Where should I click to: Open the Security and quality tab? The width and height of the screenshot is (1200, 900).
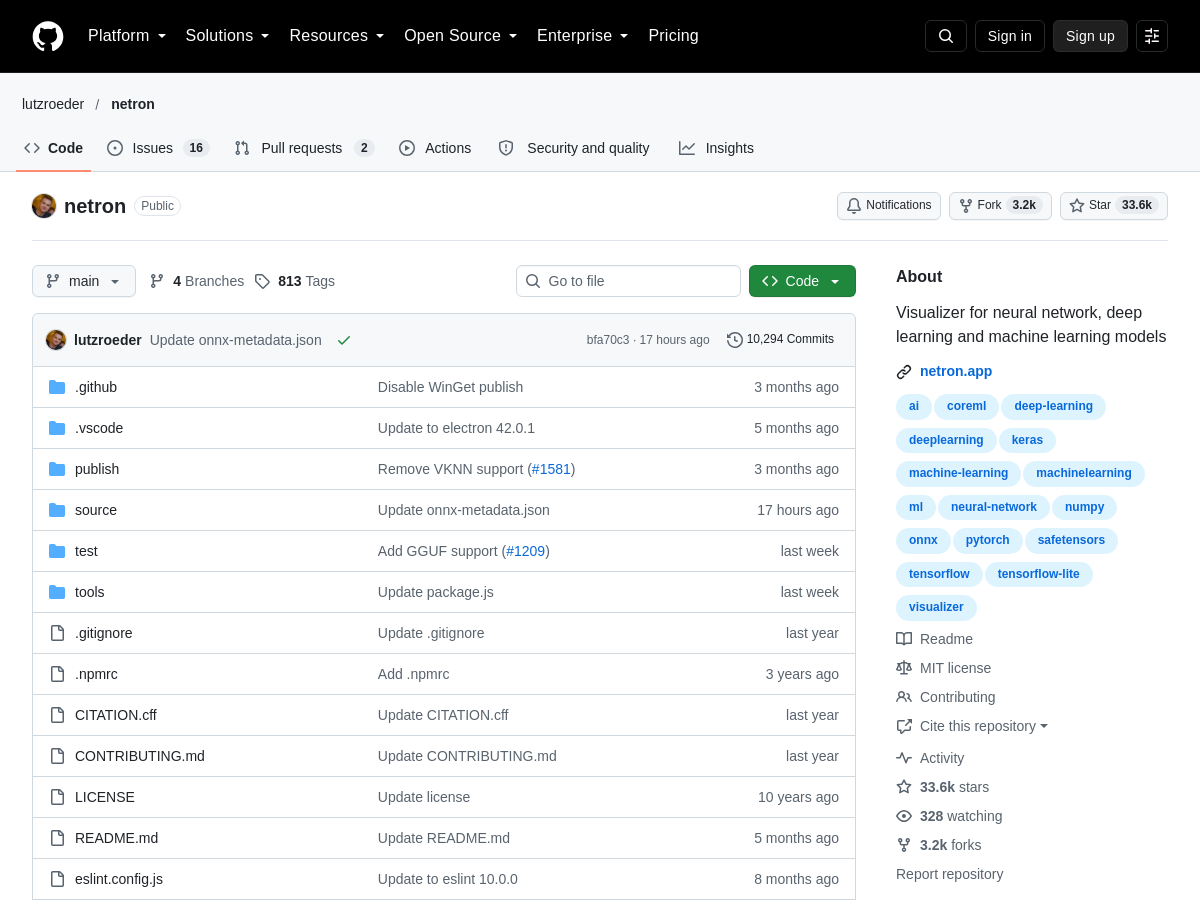(x=574, y=148)
